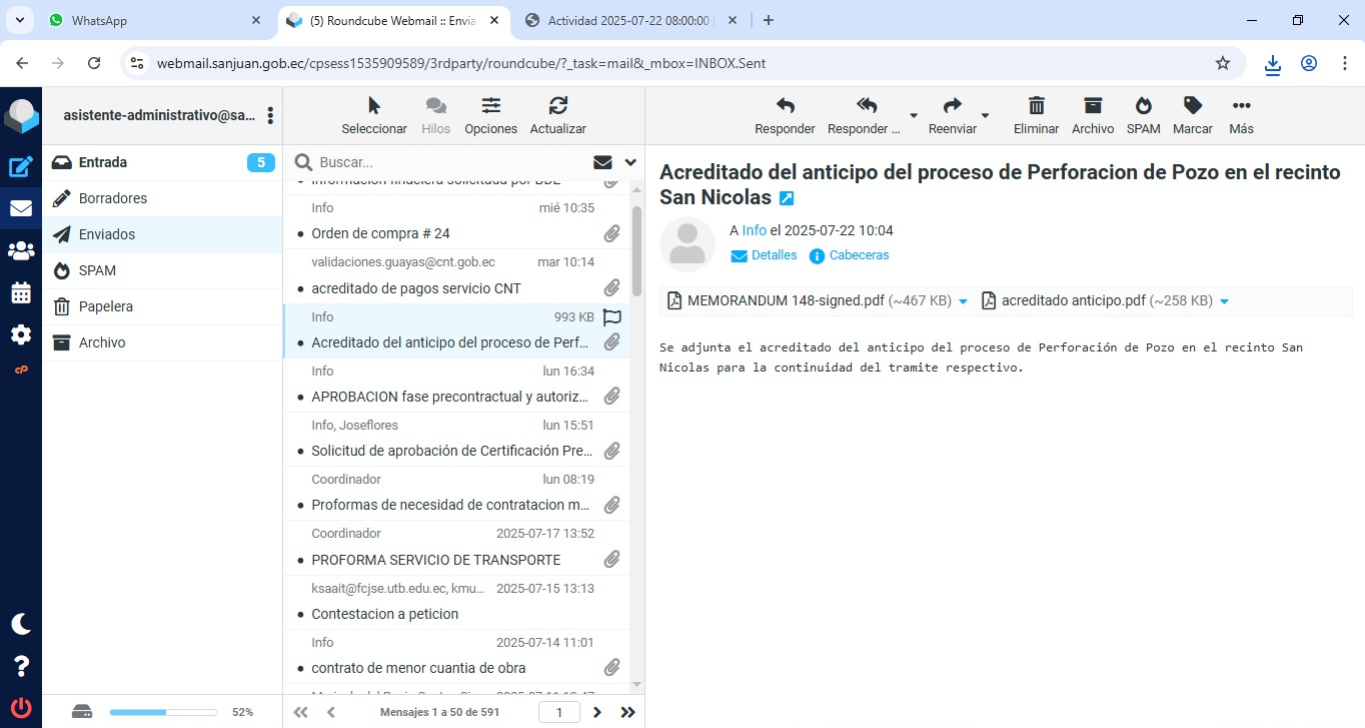Open the contacts icon in left sidebar
This screenshot has height=728, width=1365.
point(21,251)
